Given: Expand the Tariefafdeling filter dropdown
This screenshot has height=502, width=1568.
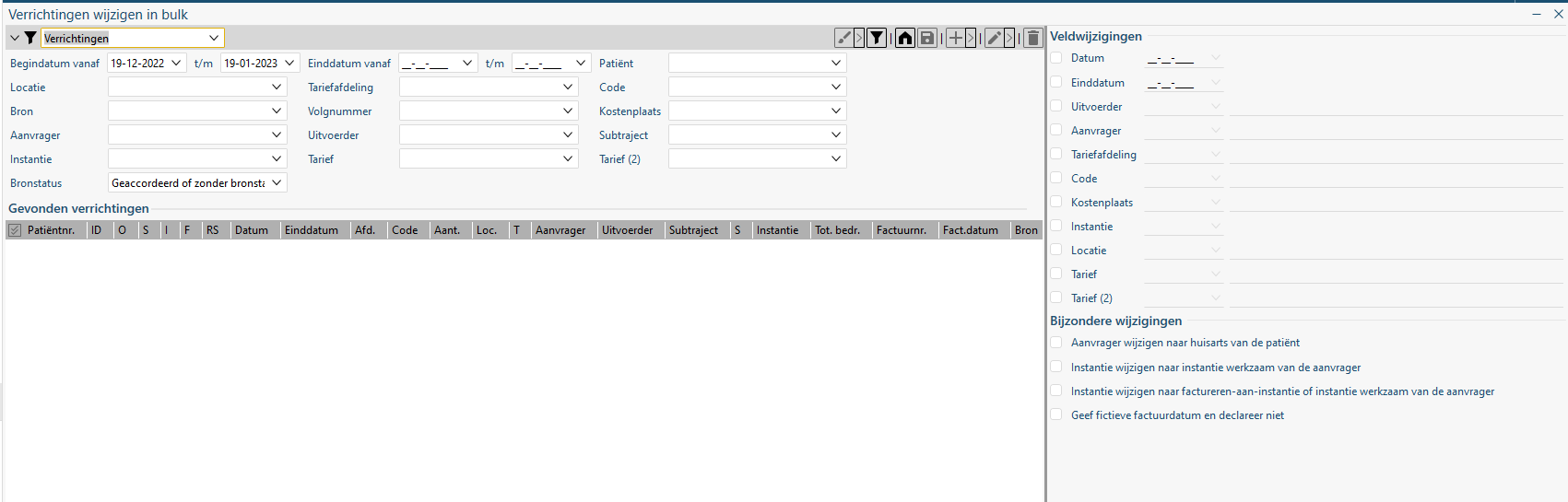Looking at the screenshot, I should tap(568, 87).
